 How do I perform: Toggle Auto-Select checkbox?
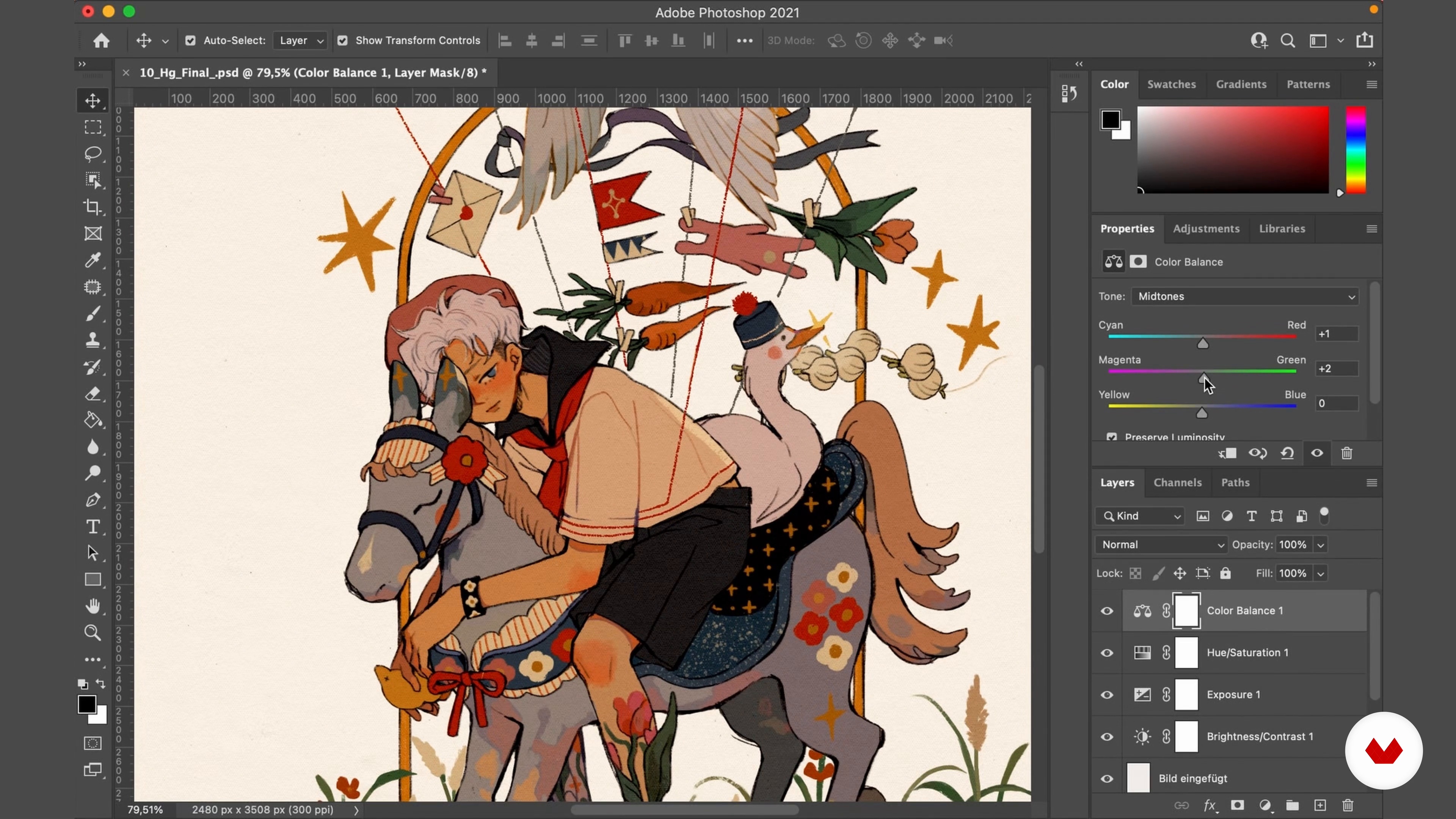point(190,41)
